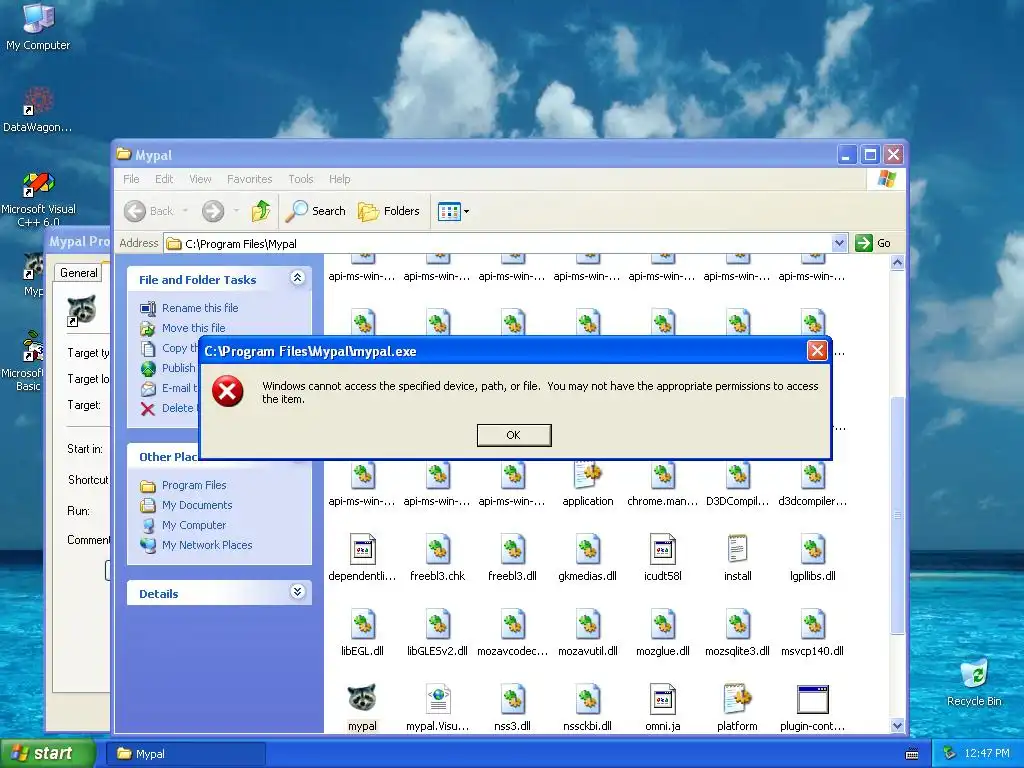Open My Computer under Other Places

(194, 525)
